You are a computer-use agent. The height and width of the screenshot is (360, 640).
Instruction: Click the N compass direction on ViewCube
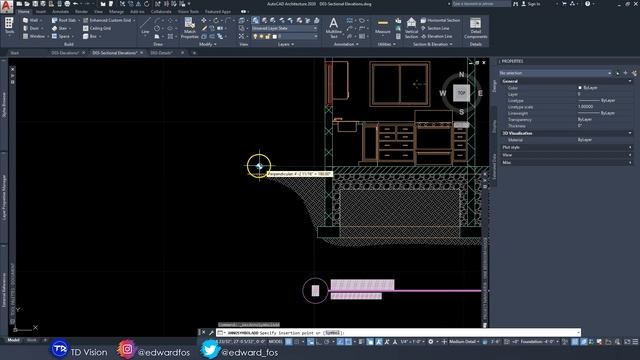tap(462, 75)
